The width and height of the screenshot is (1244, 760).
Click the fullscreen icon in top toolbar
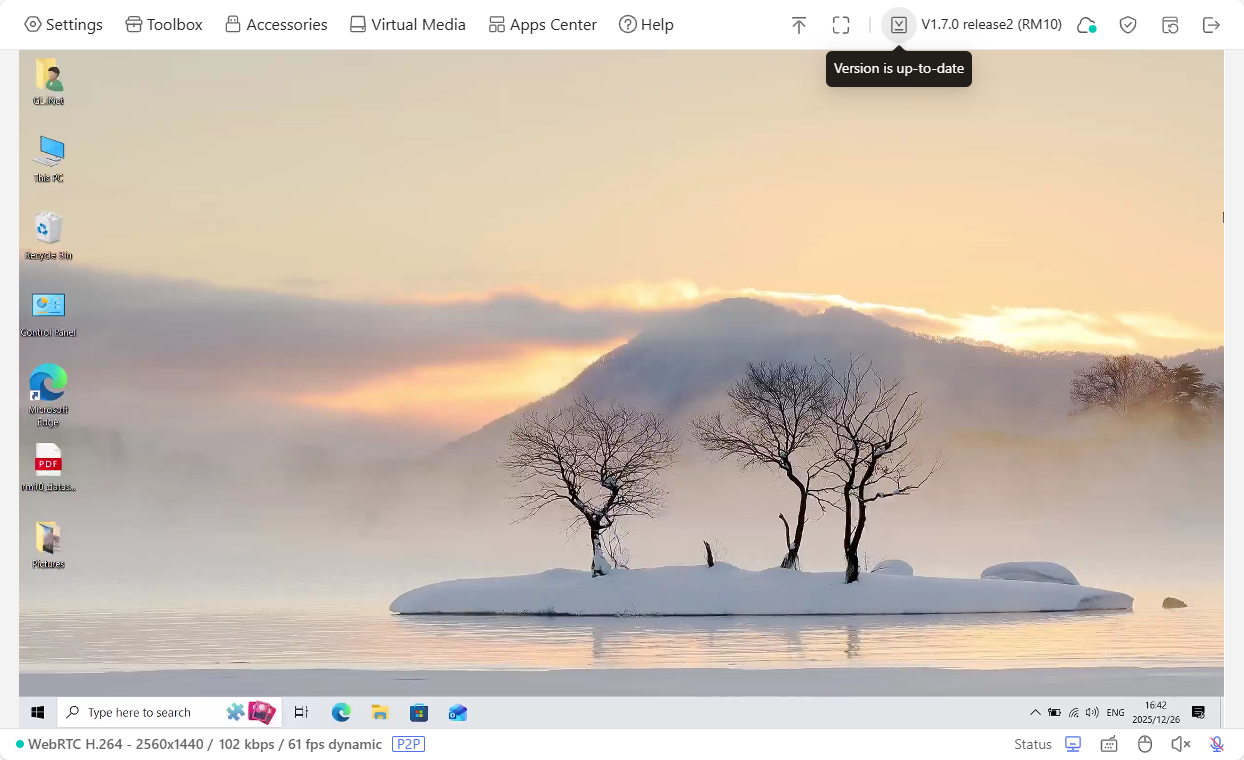[x=841, y=25]
